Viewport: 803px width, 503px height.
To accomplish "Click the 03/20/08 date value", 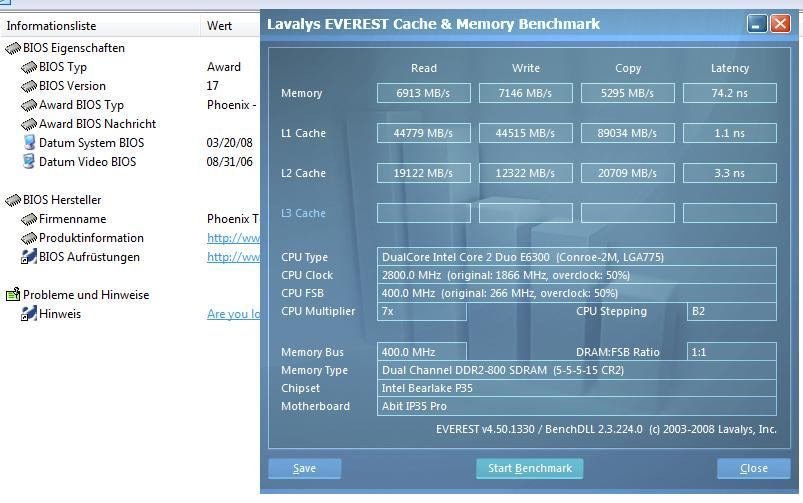I will tap(229, 143).
